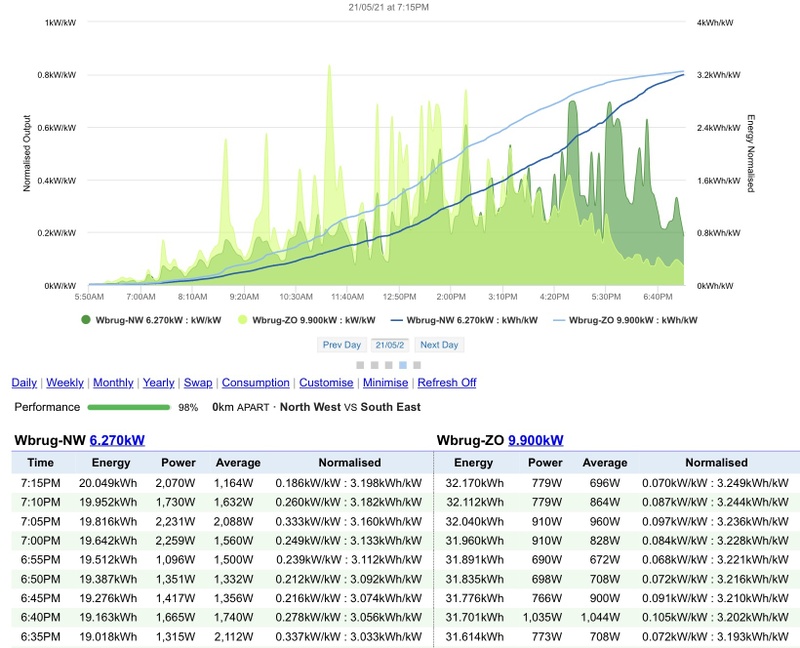Screen dimensions: 800x648
Task: Click the 31.614kWh energy value
Action: tap(474, 637)
